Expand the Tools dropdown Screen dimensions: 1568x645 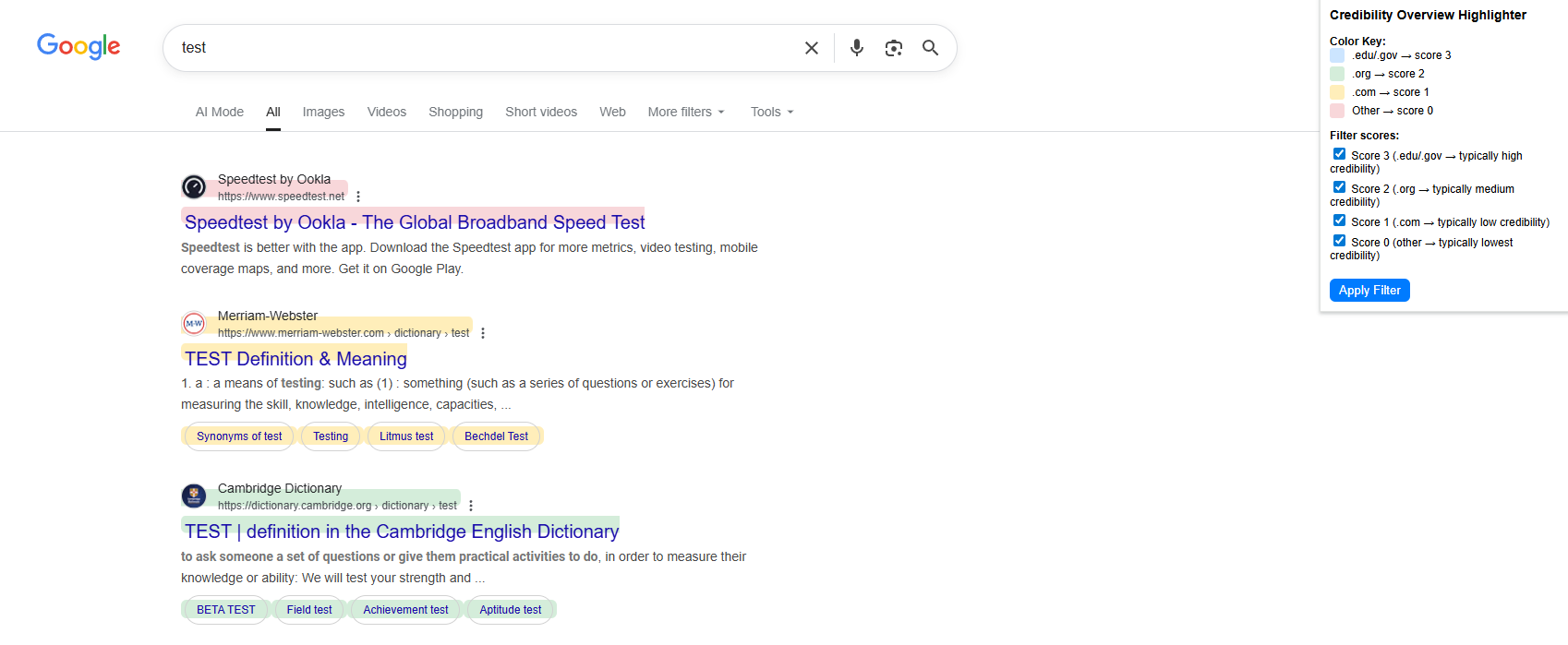[772, 112]
